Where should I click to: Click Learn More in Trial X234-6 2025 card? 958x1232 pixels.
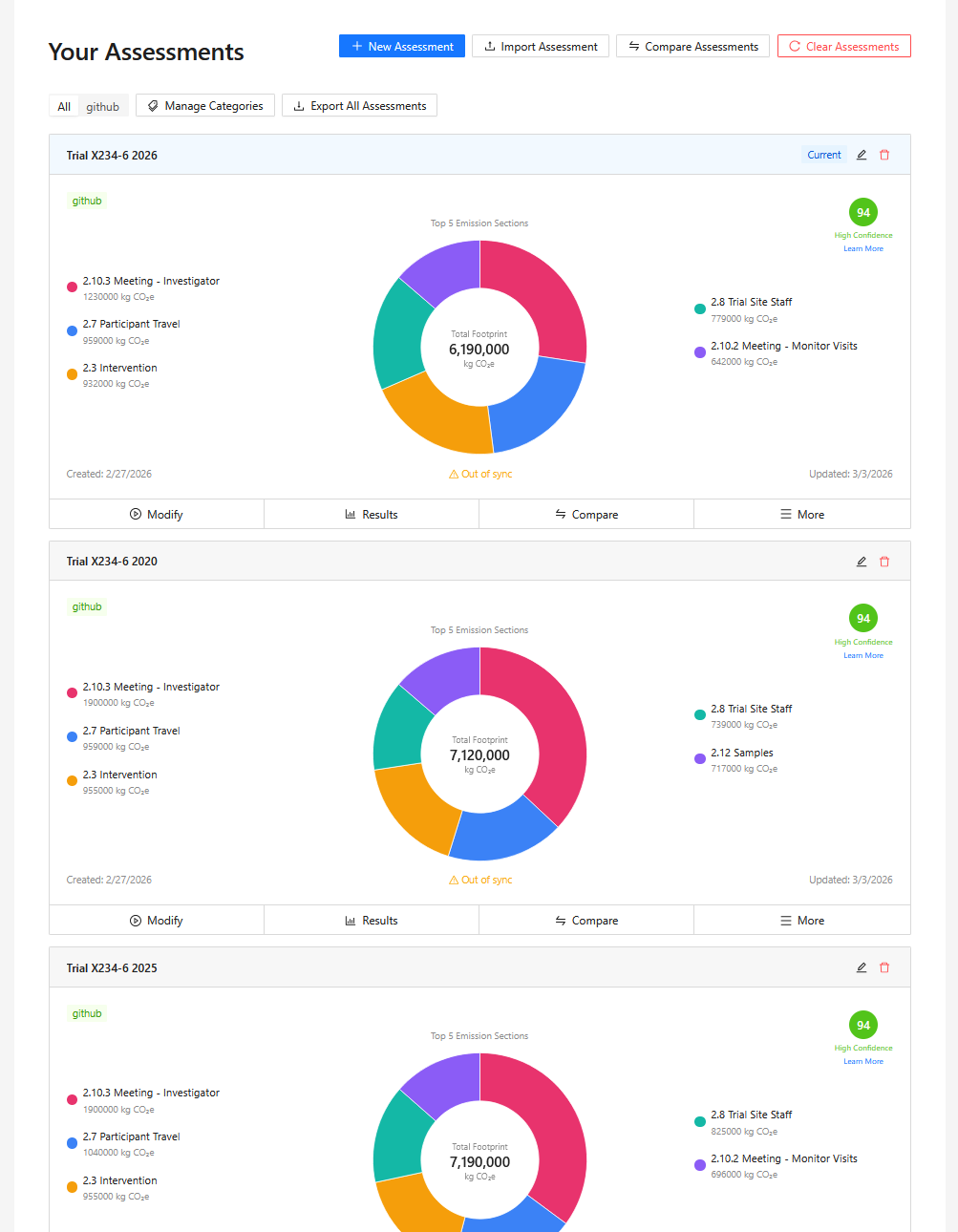point(863,1061)
